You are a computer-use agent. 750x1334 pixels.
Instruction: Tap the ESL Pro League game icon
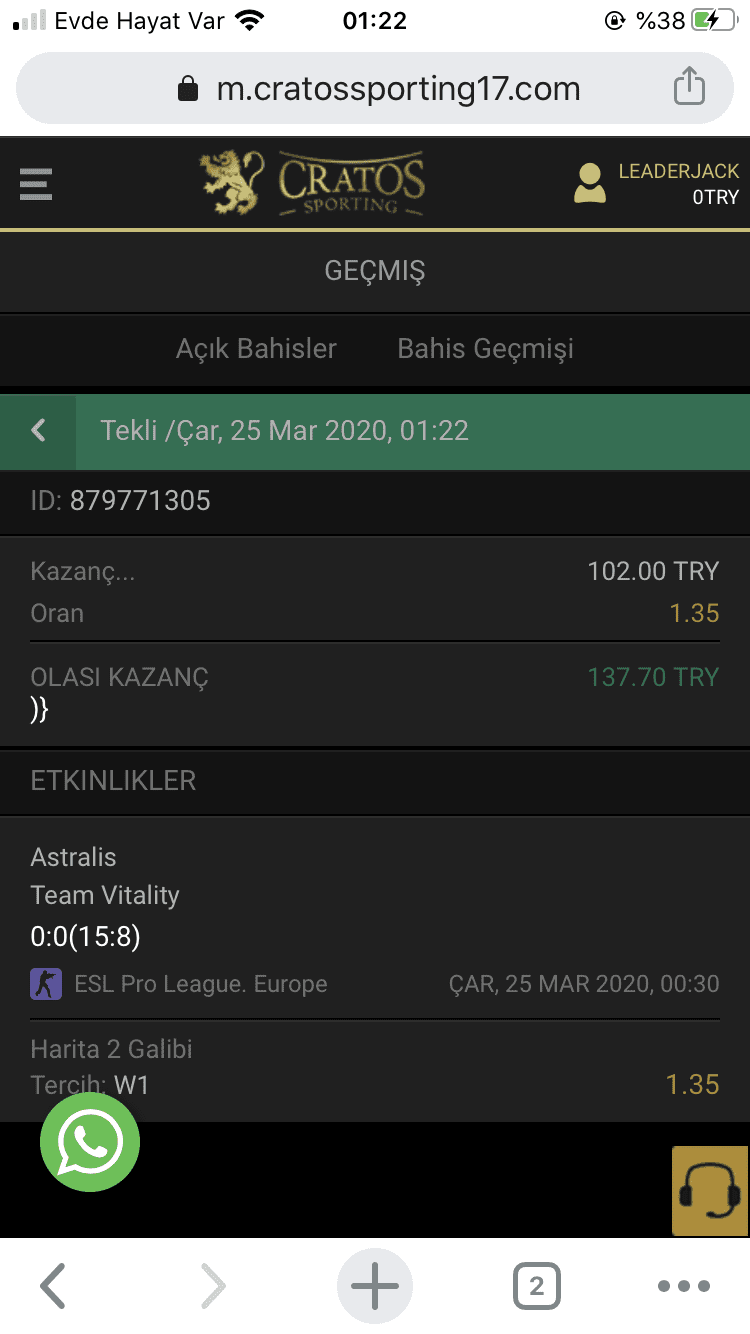tap(46, 984)
